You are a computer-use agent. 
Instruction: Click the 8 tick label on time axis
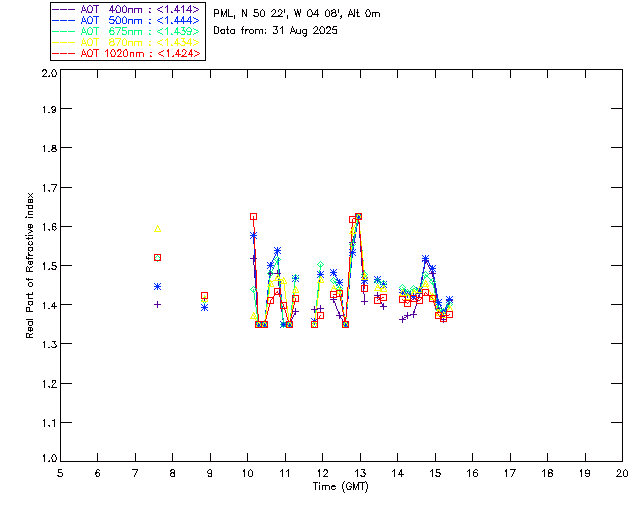pyautogui.click(x=173, y=473)
